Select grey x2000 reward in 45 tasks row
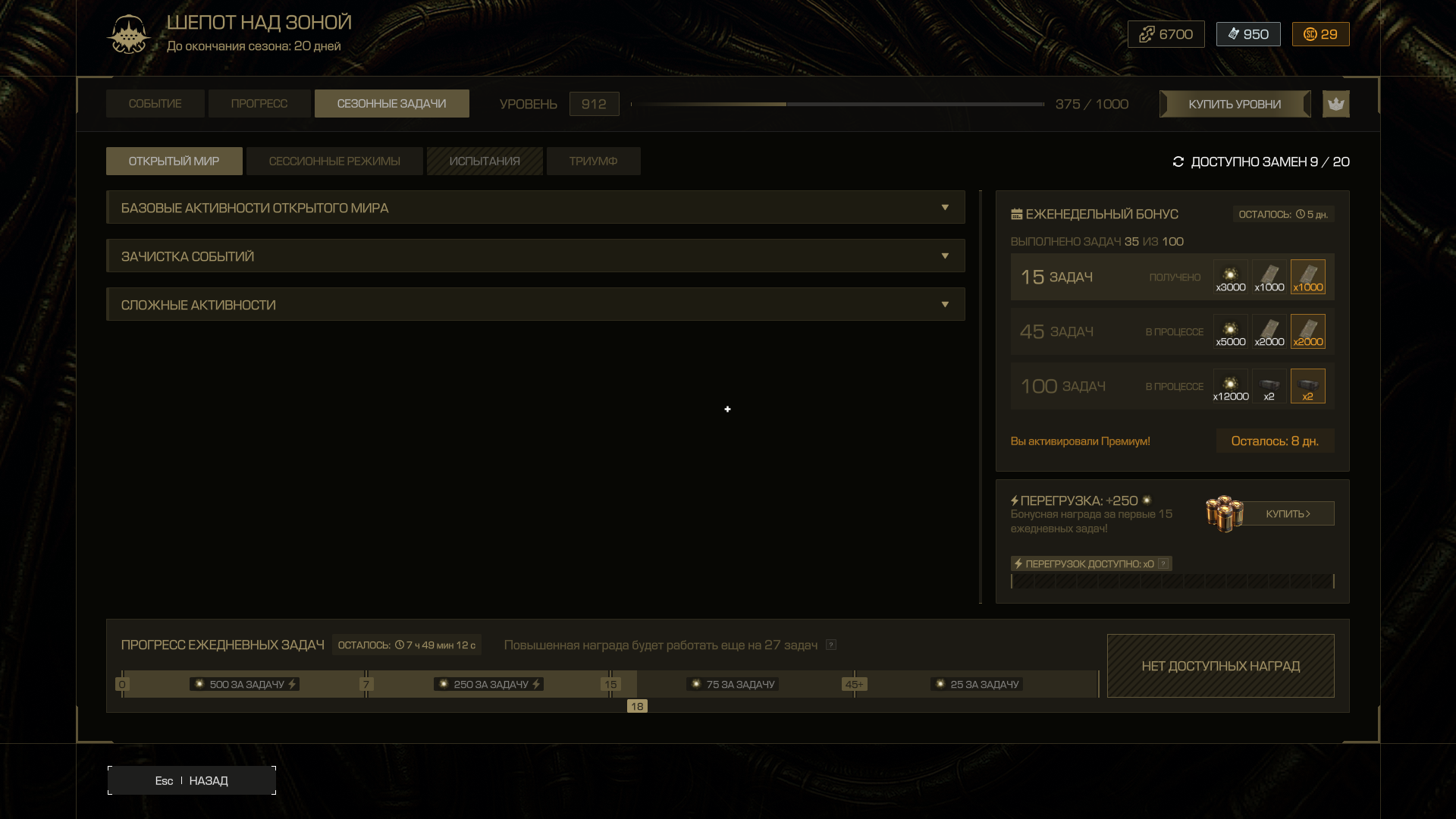 1269,331
